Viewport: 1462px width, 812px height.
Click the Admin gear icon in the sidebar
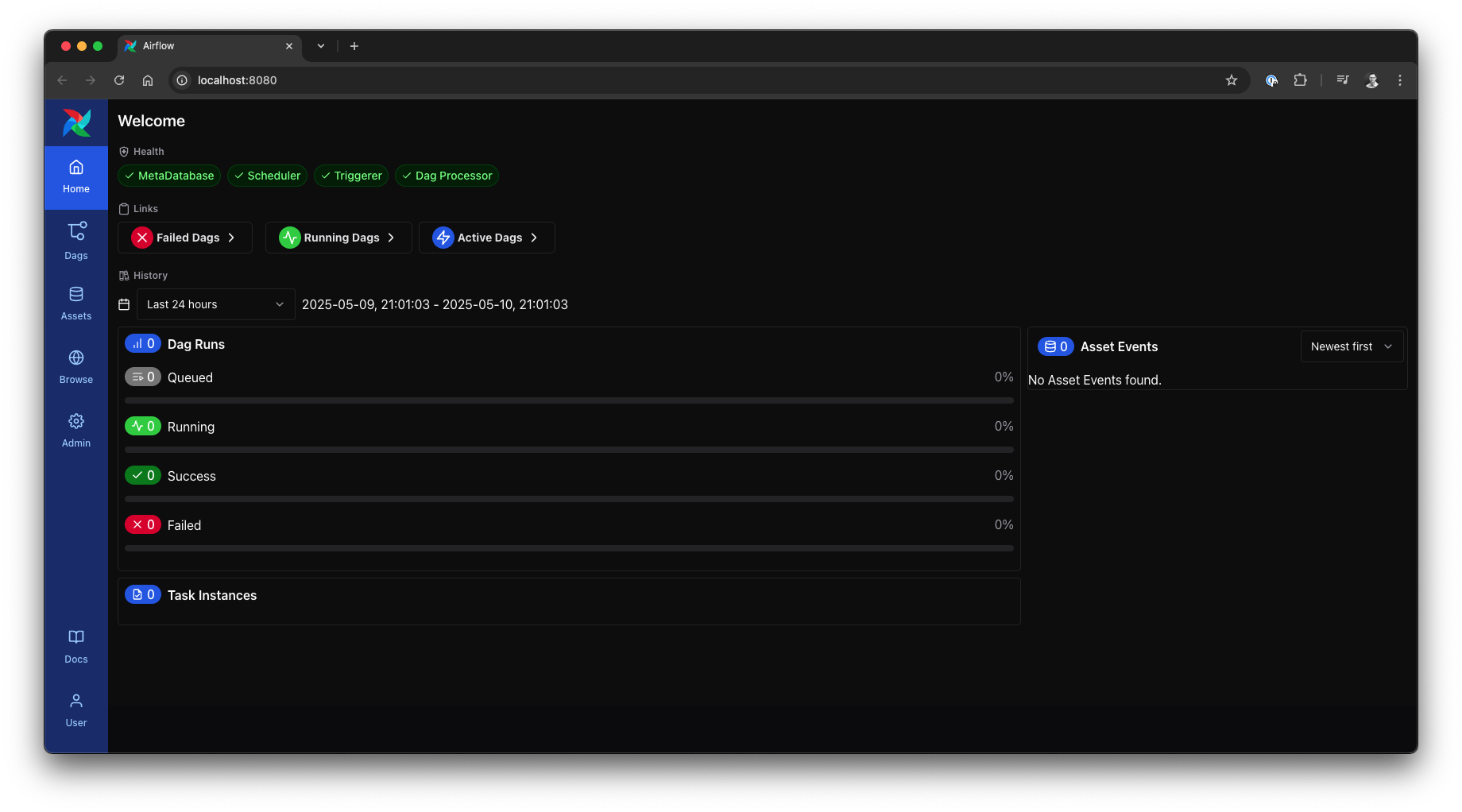[x=75, y=421]
